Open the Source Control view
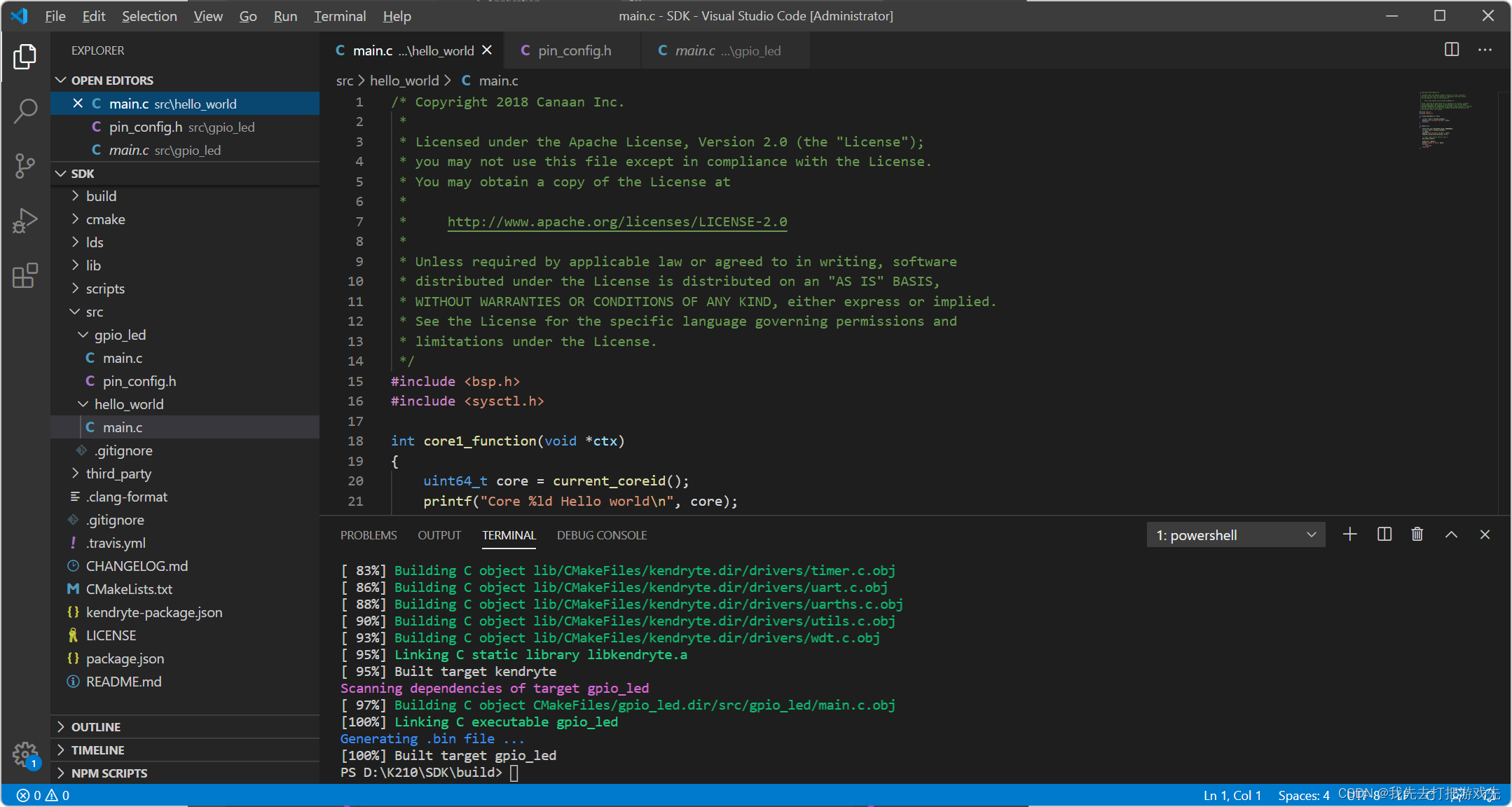 pos(25,166)
